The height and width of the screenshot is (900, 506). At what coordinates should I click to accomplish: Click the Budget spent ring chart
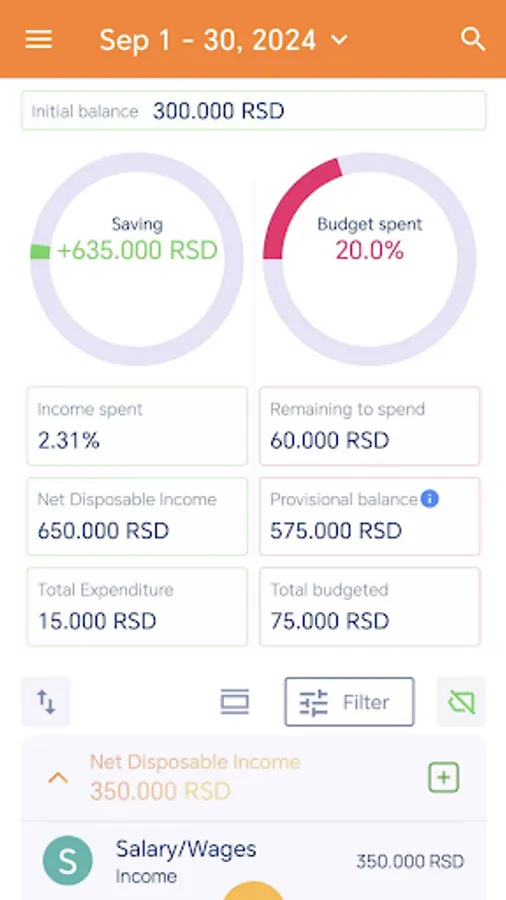tap(369, 259)
